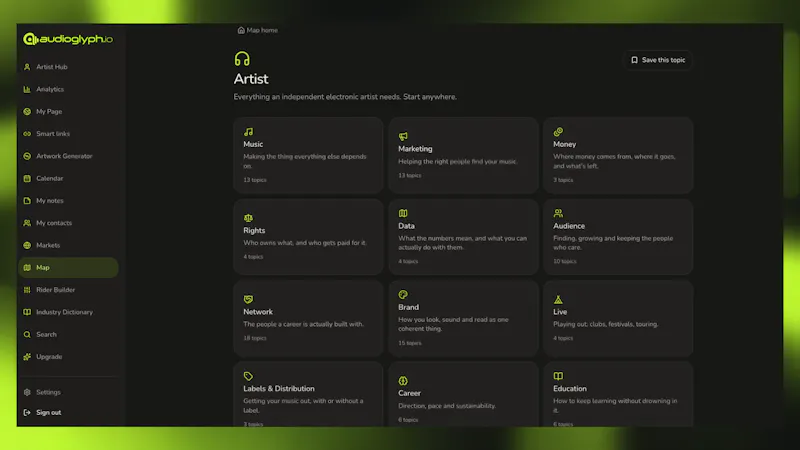Screen dimensions: 800x450
Task: Click the Map icon in sidebar
Action: point(27,267)
